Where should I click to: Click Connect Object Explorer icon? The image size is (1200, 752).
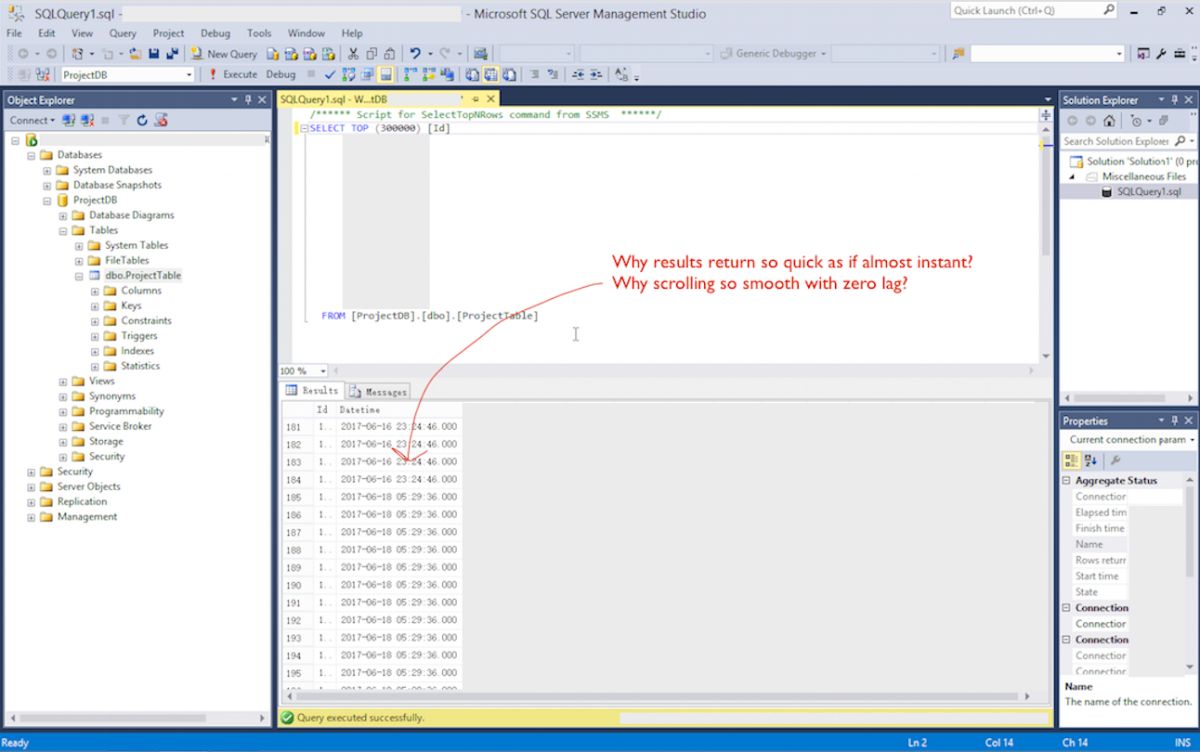(x=68, y=120)
